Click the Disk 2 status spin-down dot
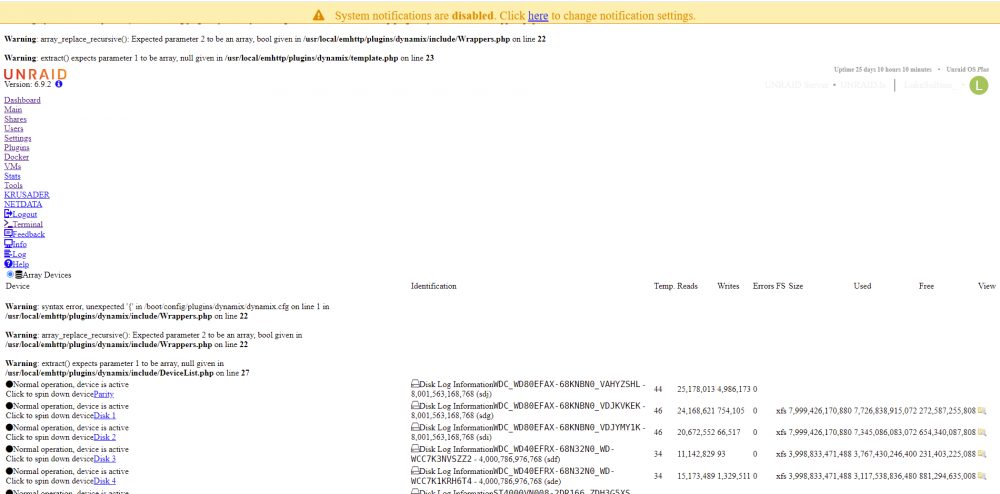Screen dimensions: 1000x494 click(x=9, y=428)
